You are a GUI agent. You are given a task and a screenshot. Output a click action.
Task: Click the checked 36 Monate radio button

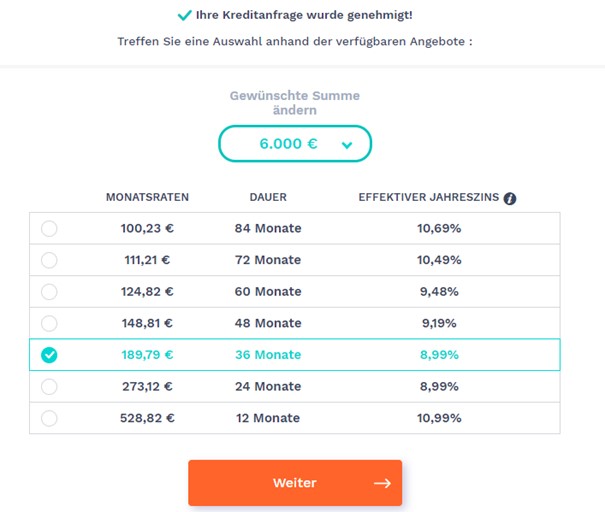49,355
